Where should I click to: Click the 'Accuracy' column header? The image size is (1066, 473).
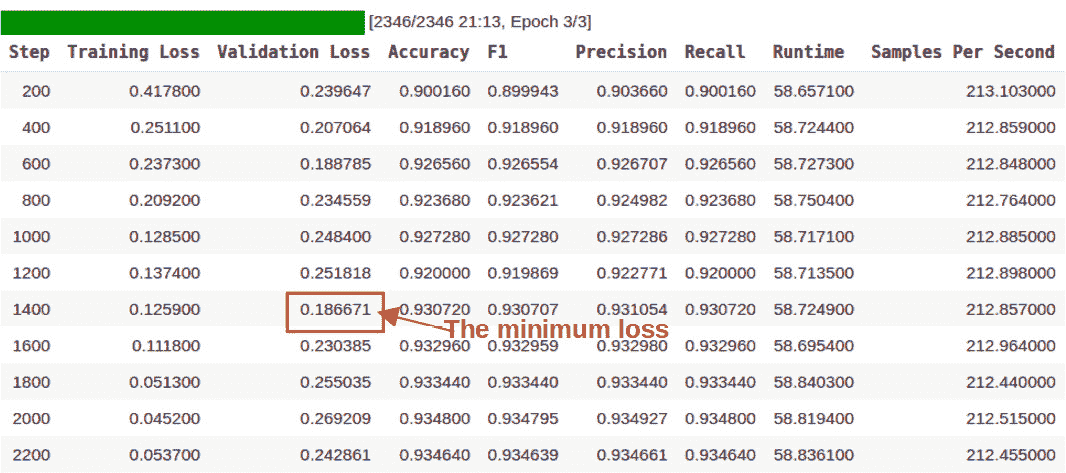pos(429,52)
